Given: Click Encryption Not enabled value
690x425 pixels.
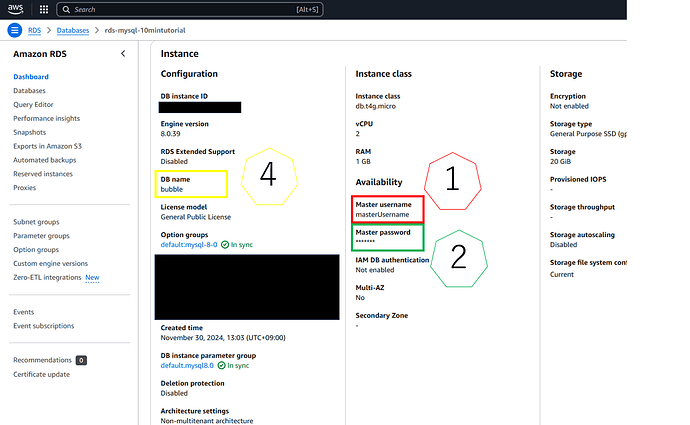Looking at the screenshot, I should coord(569,106).
